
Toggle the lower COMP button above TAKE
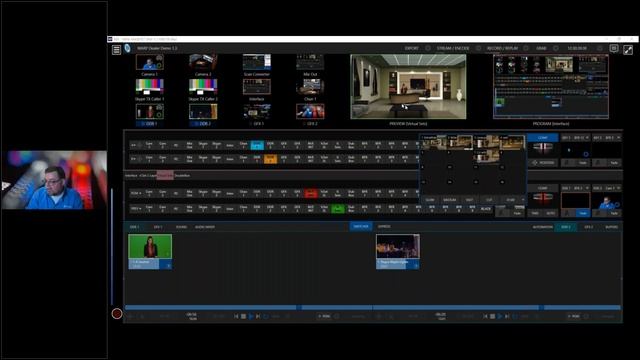(x=543, y=188)
